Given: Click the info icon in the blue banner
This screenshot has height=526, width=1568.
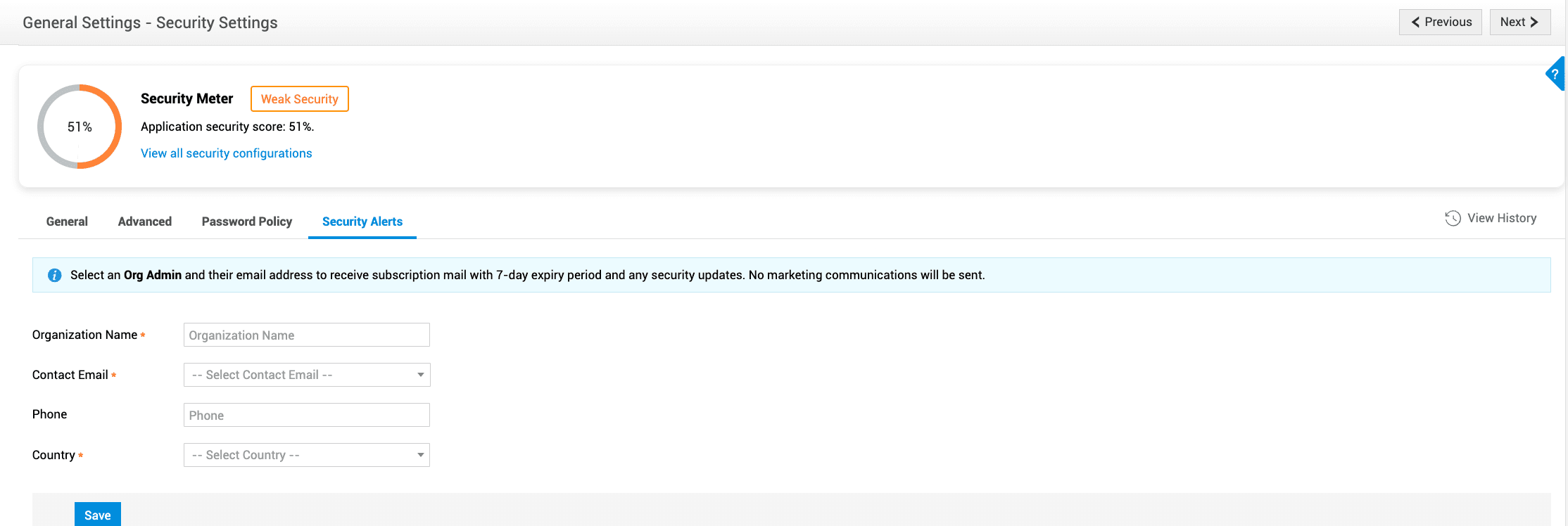Looking at the screenshot, I should click(54, 275).
